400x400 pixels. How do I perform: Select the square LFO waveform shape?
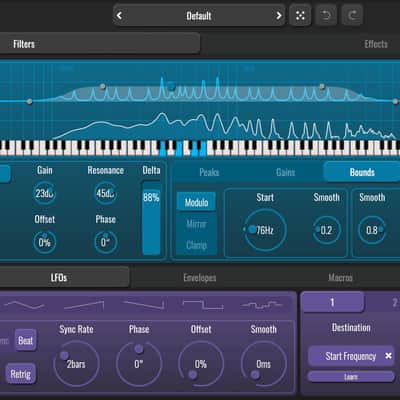[203, 305]
